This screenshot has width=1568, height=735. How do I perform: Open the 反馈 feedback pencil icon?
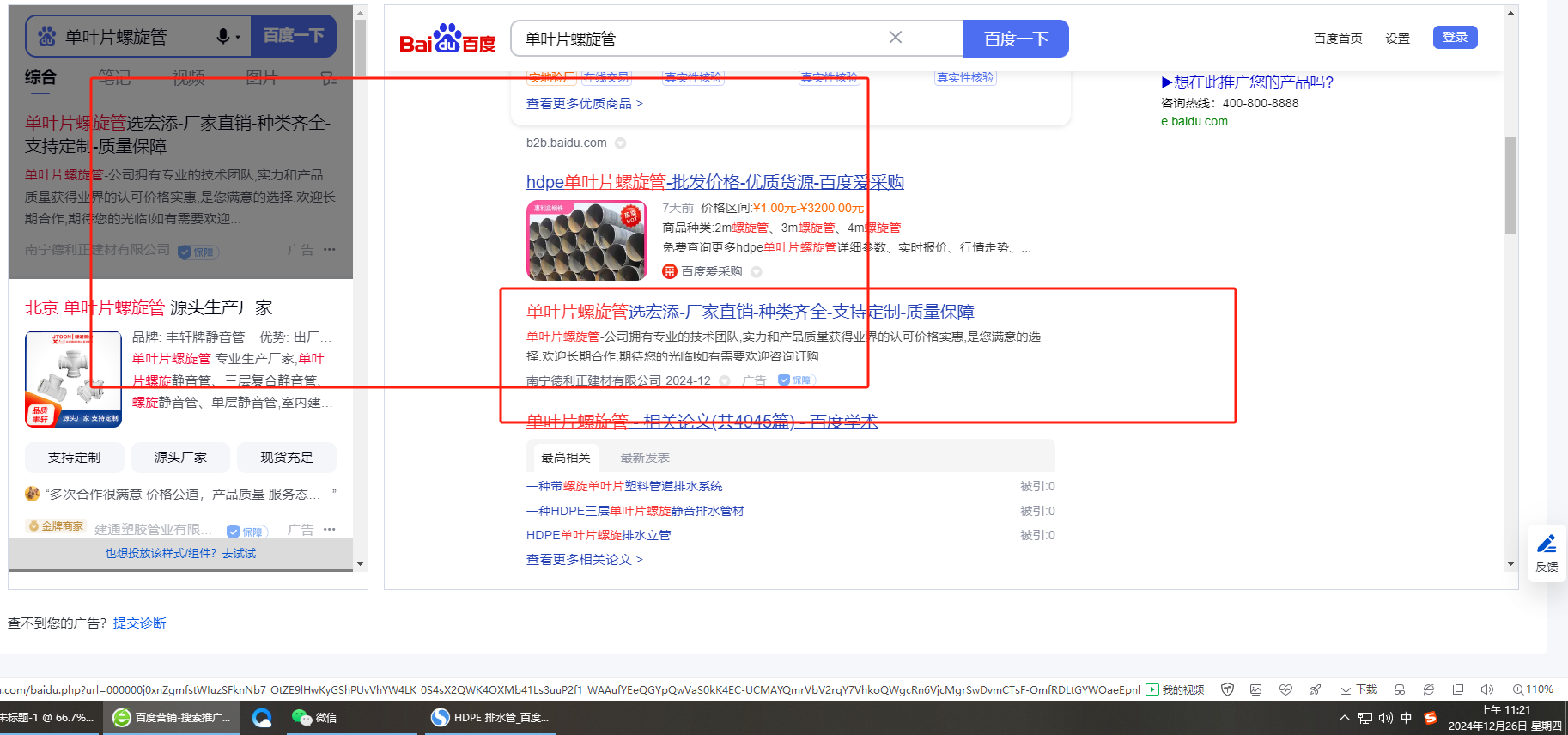(1547, 544)
